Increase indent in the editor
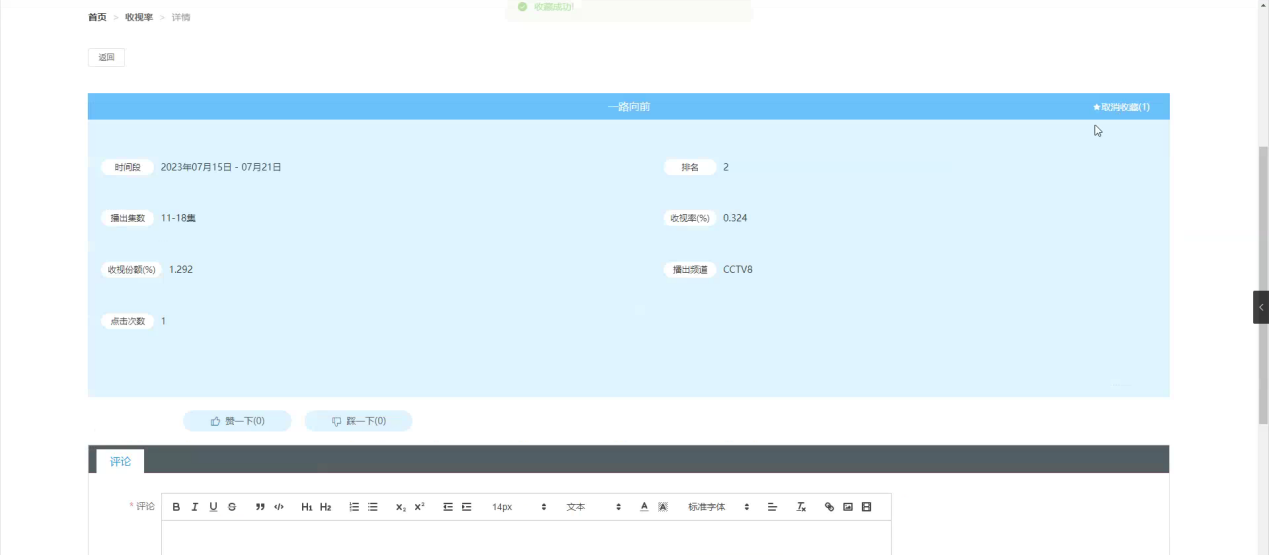Viewport: 1269px width, 555px height. 466,507
